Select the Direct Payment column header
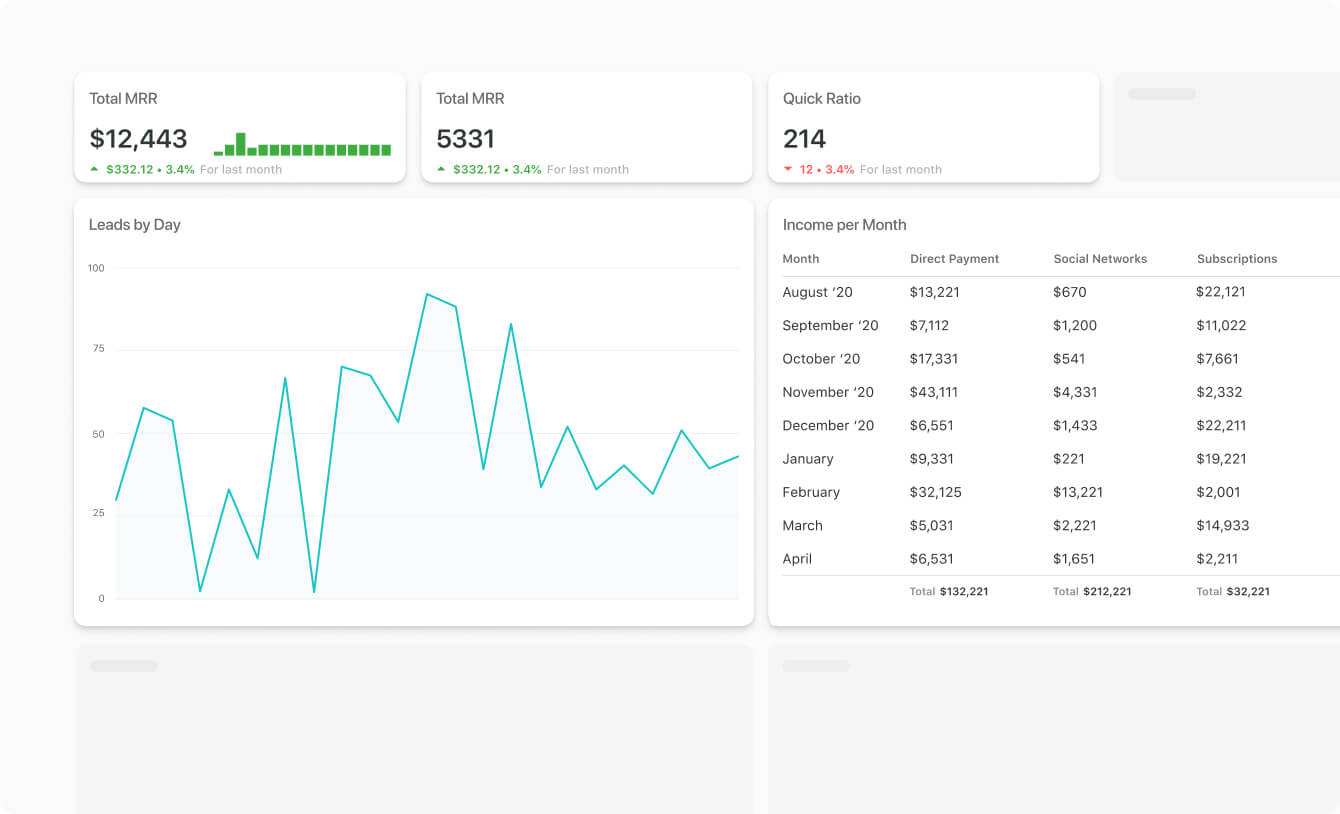The image size is (1340, 814). (954, 258)
